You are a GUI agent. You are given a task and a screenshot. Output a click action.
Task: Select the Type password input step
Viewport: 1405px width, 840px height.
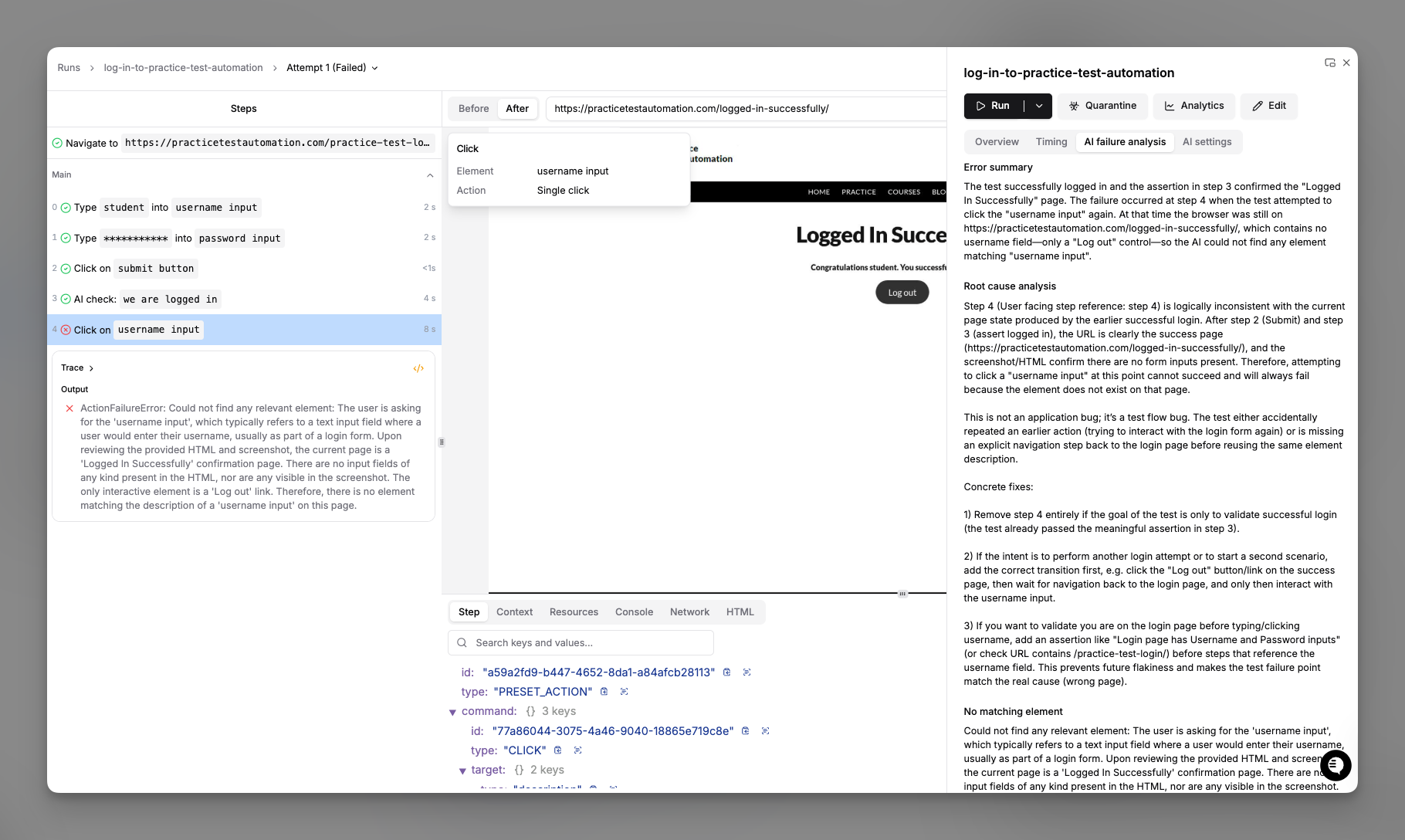[244, 238]
